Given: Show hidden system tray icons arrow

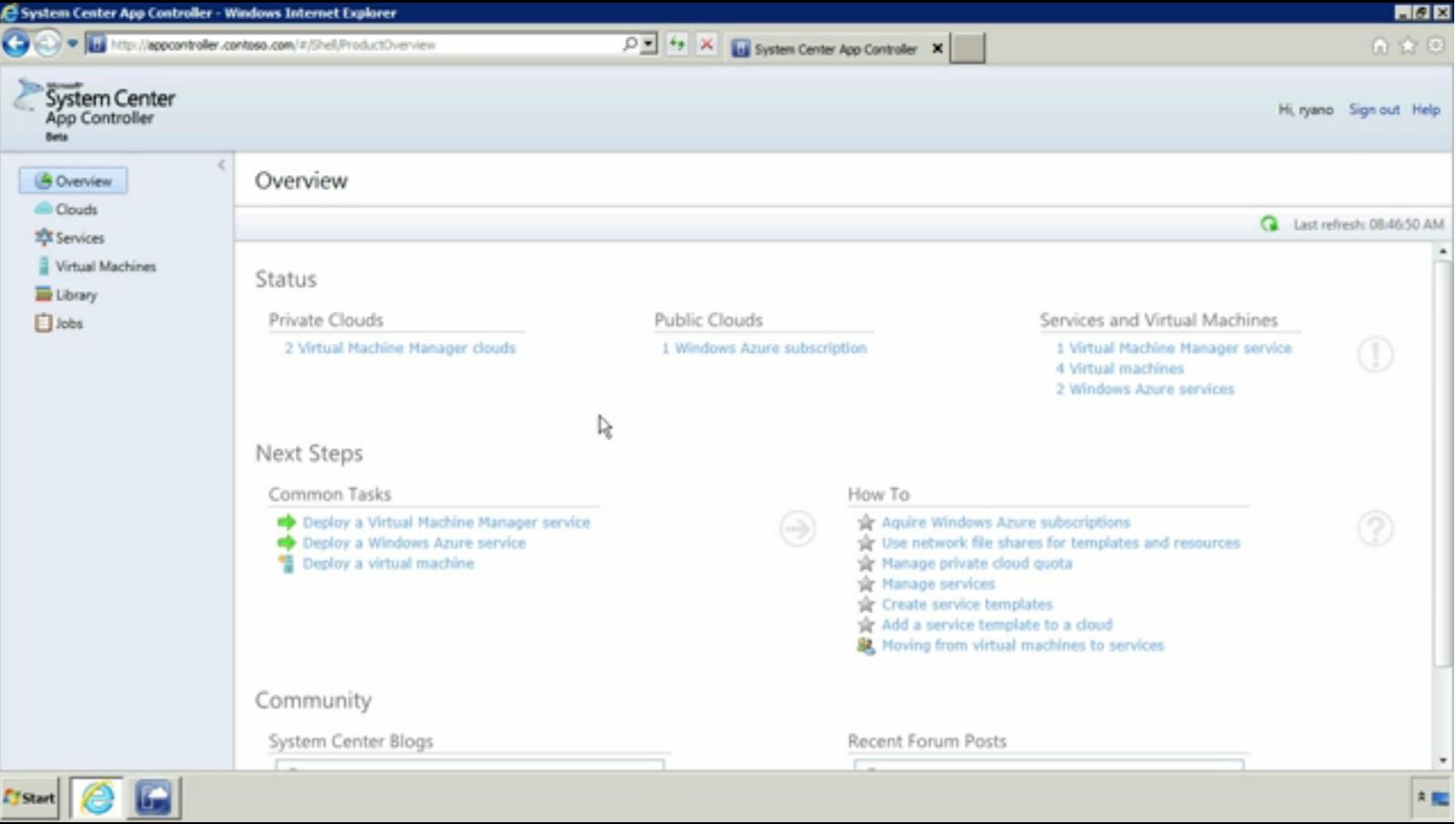Looking at the screenshot, I should pyautogui.click(x=1421, y=797).
